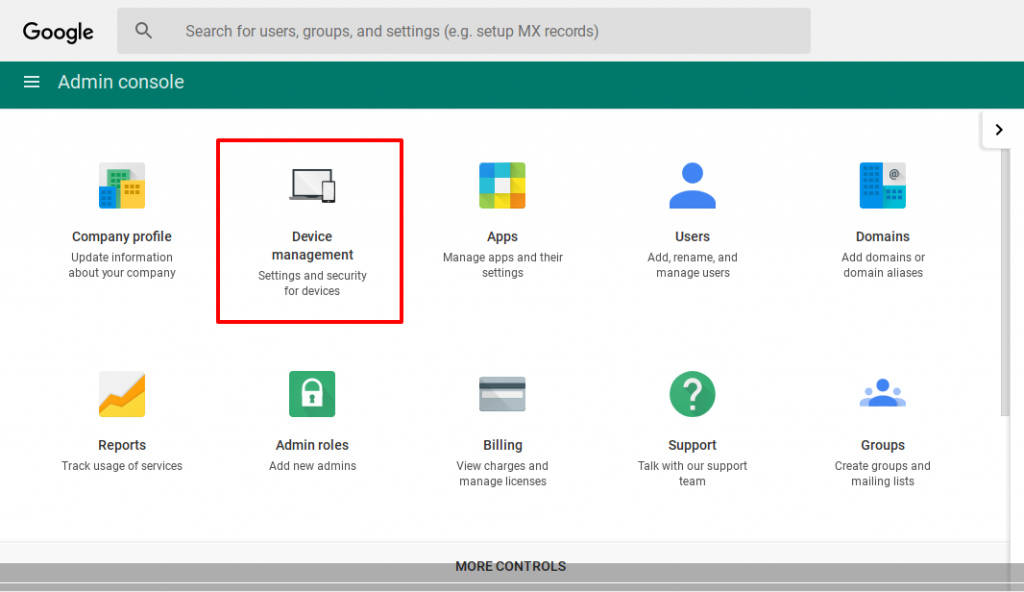
Task: Click 'Add new admins' text
Action: (x=312, y=466)
